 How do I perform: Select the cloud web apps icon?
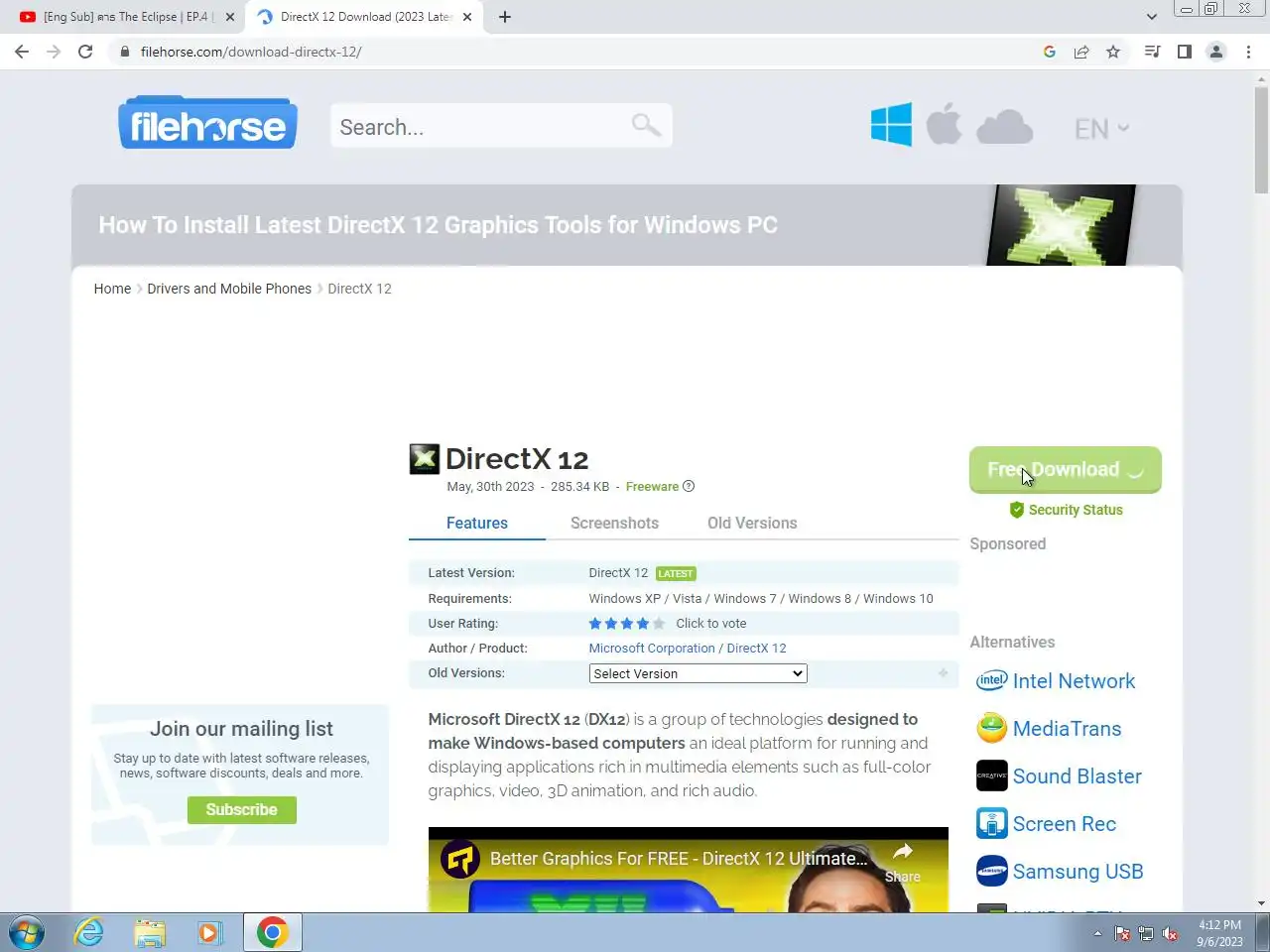coord(1004,127)
